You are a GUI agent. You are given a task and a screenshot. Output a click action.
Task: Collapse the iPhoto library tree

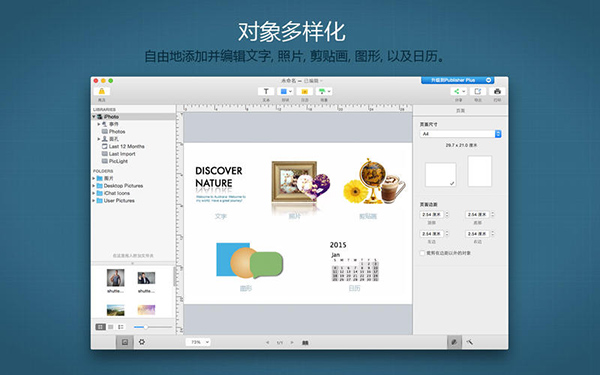(x=94, y=117)
